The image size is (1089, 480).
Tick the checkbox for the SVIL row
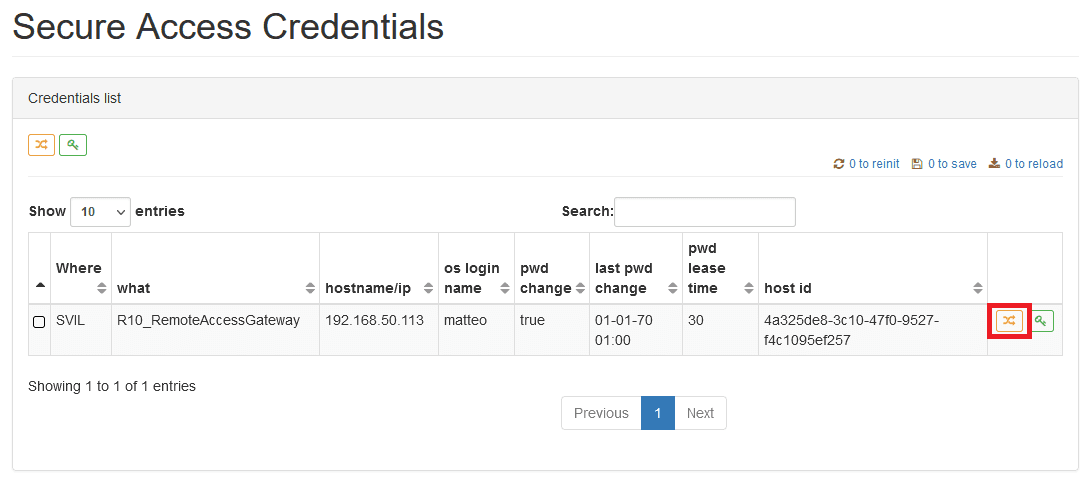click(x=40, y=322)
